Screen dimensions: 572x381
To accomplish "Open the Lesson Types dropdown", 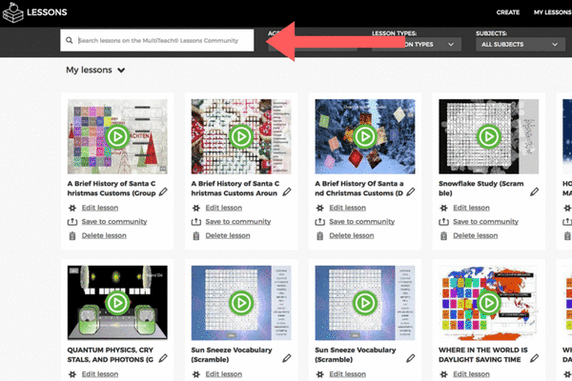I will tap(417, 44).
